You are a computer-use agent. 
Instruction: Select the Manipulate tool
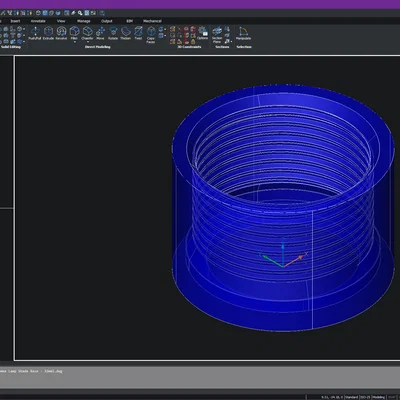tap(243, 33)
